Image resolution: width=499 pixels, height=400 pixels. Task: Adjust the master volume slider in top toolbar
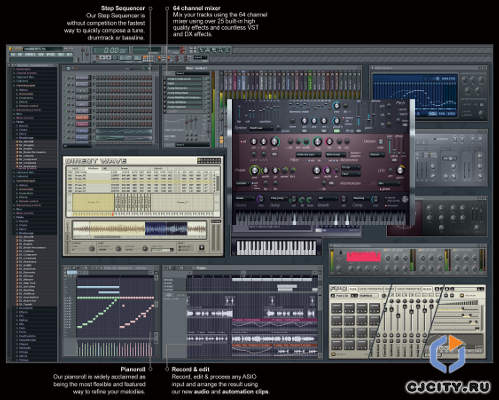83,55
